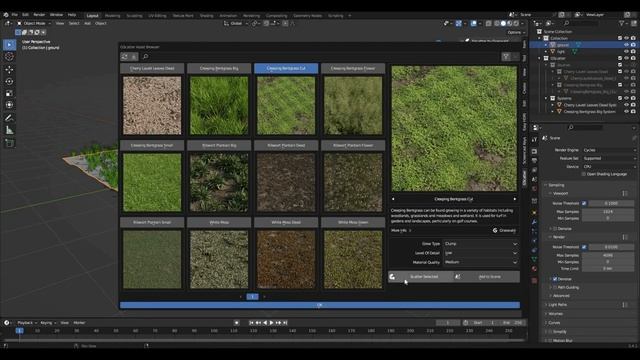Click the Graswald logo link

coord(504,230)
